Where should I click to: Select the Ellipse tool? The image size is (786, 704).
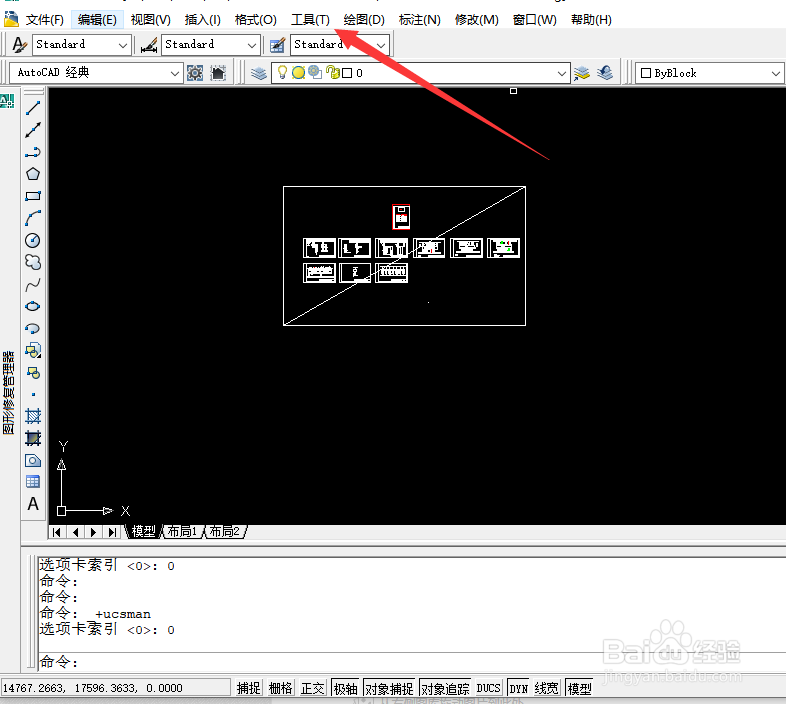click(x=33, y=306)
